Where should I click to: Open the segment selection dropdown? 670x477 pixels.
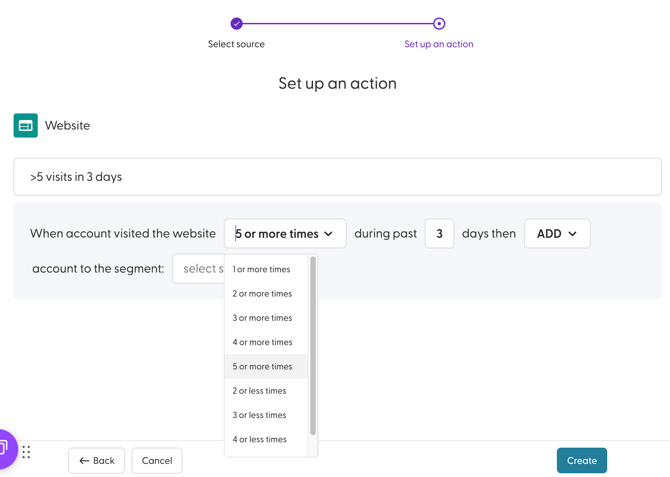(x=198, y=268)
